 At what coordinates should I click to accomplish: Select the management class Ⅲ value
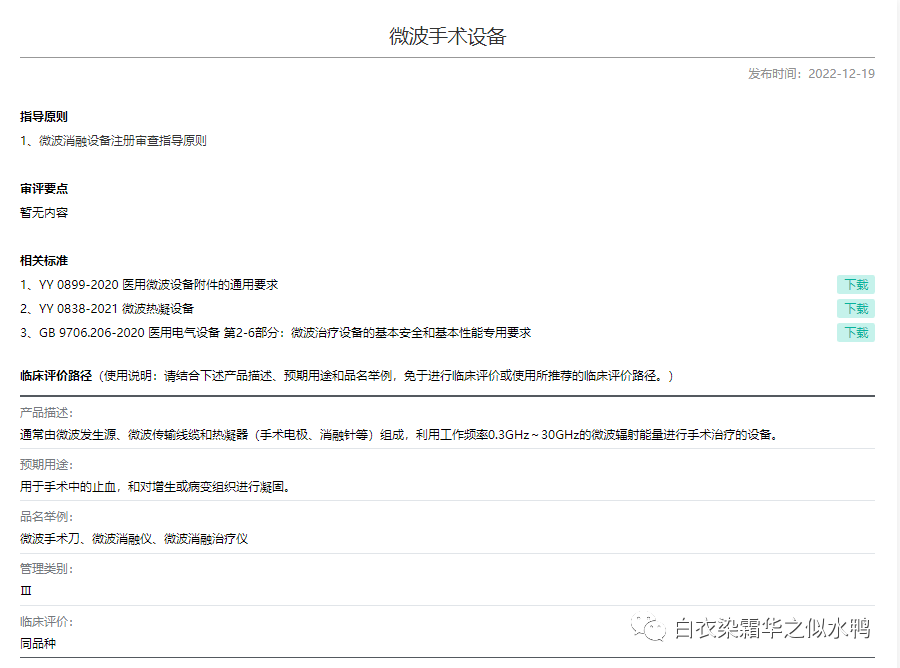click(x=26, y=591)
